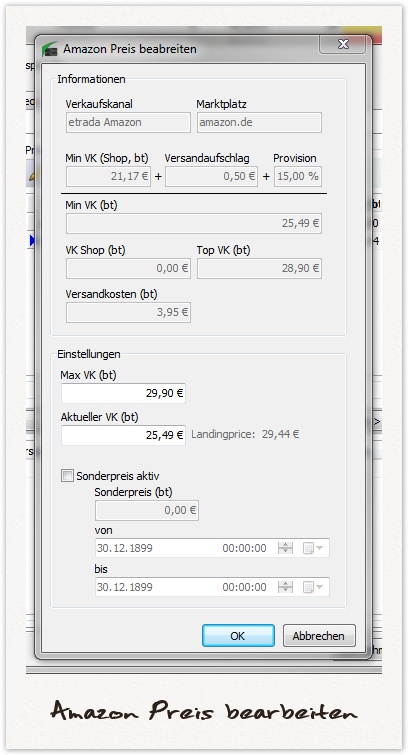Click the Abbrechen button
This screenshot has height=755, width=408.
pos(319,636)
